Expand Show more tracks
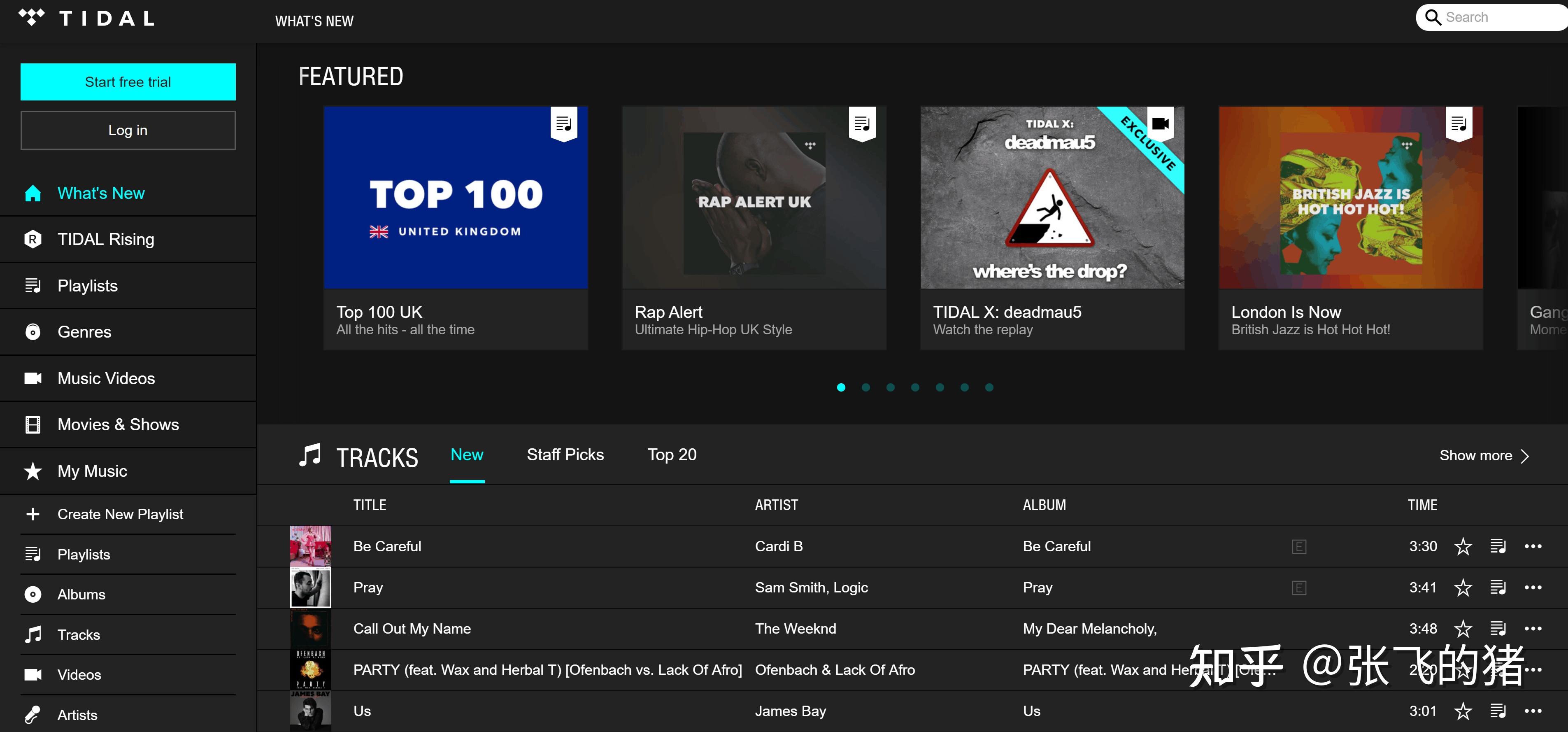 1483,455
